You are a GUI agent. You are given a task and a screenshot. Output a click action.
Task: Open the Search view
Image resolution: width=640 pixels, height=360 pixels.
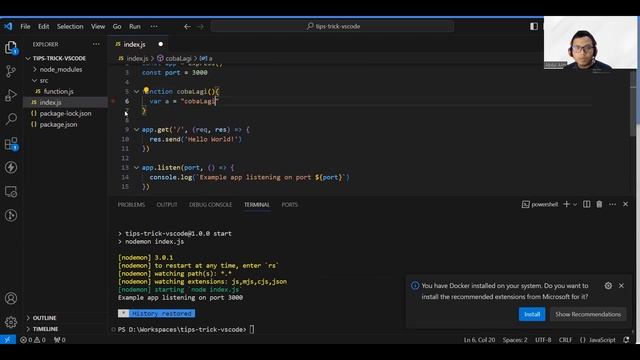click(11, 119)
